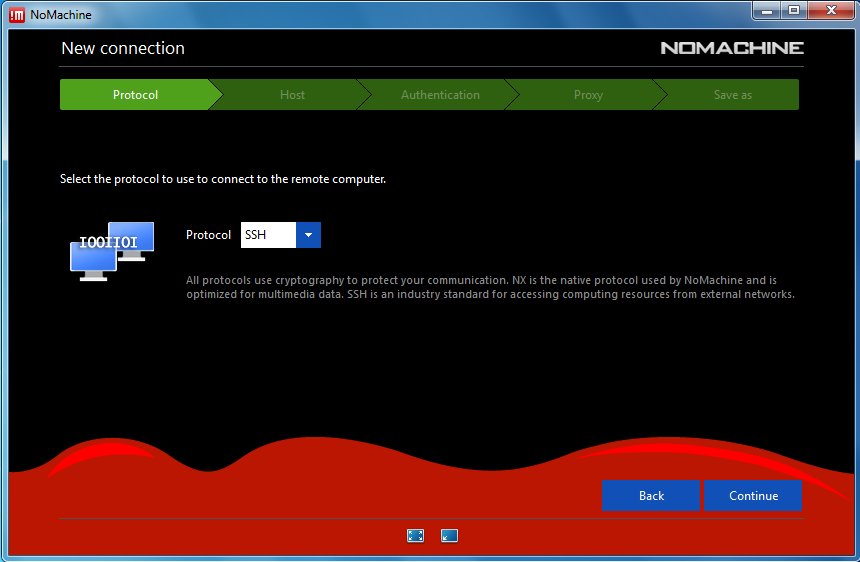Switch to the Save as step
The height and width of the screenshot is (562, 860).
click(732, 95)
